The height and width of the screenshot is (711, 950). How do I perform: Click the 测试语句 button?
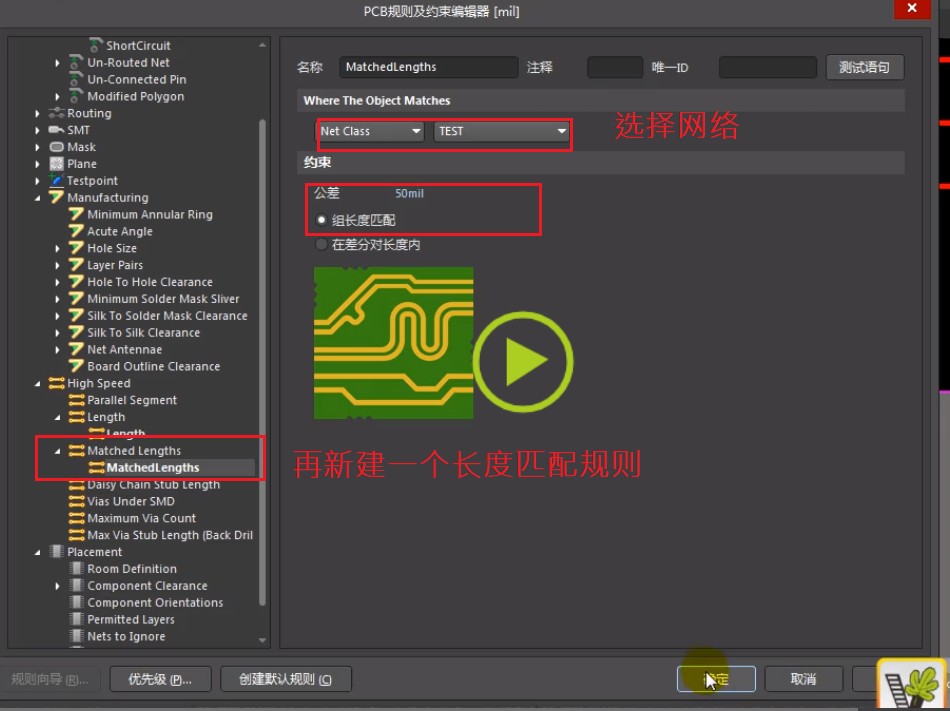click(x=866, y=67)
